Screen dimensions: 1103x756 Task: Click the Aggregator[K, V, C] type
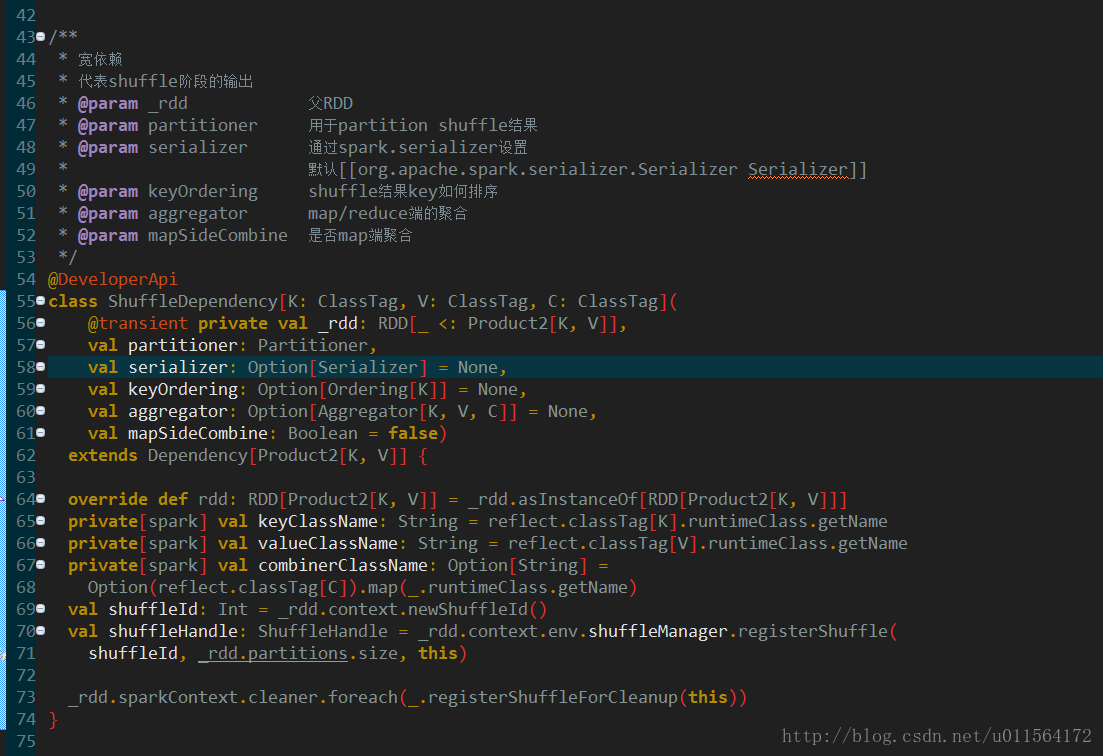[x=412, y=411]
